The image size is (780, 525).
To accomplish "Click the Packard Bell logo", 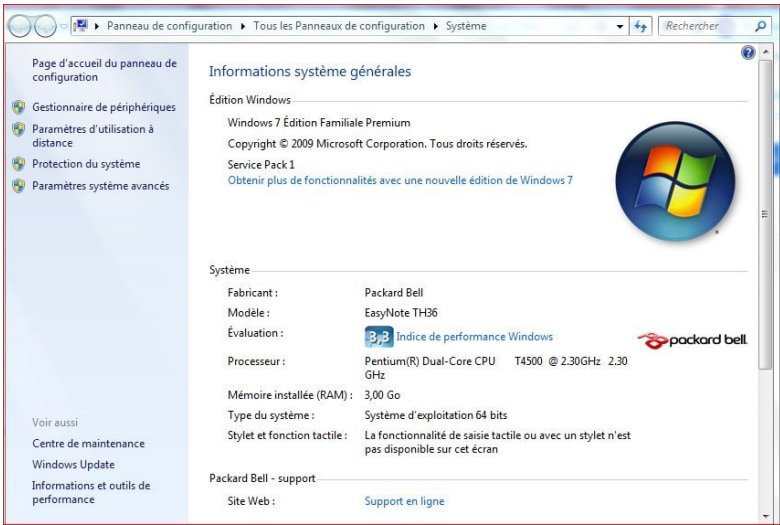I will click(692, 340).
